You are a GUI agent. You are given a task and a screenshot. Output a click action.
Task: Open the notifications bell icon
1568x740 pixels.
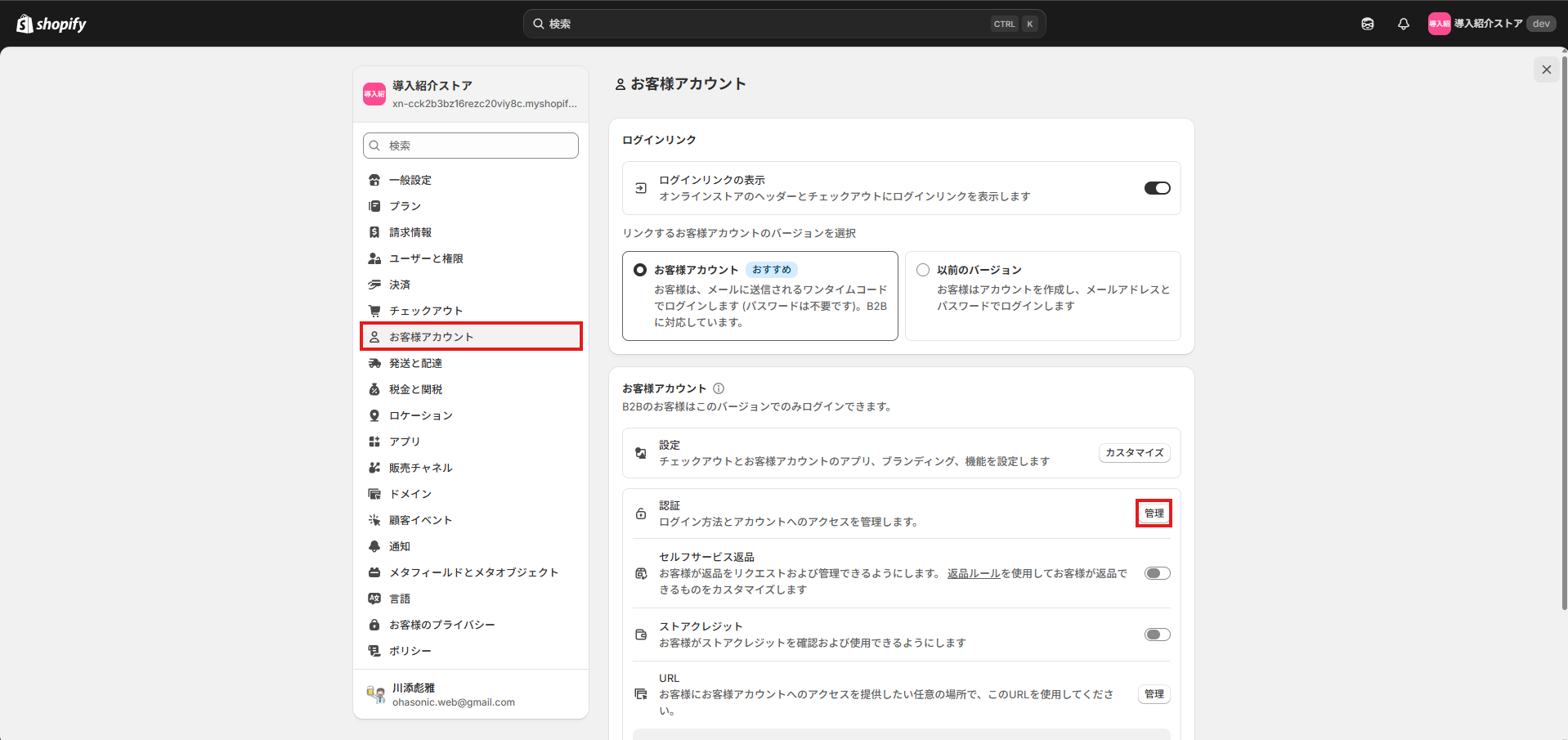[x=1403, y=24]
